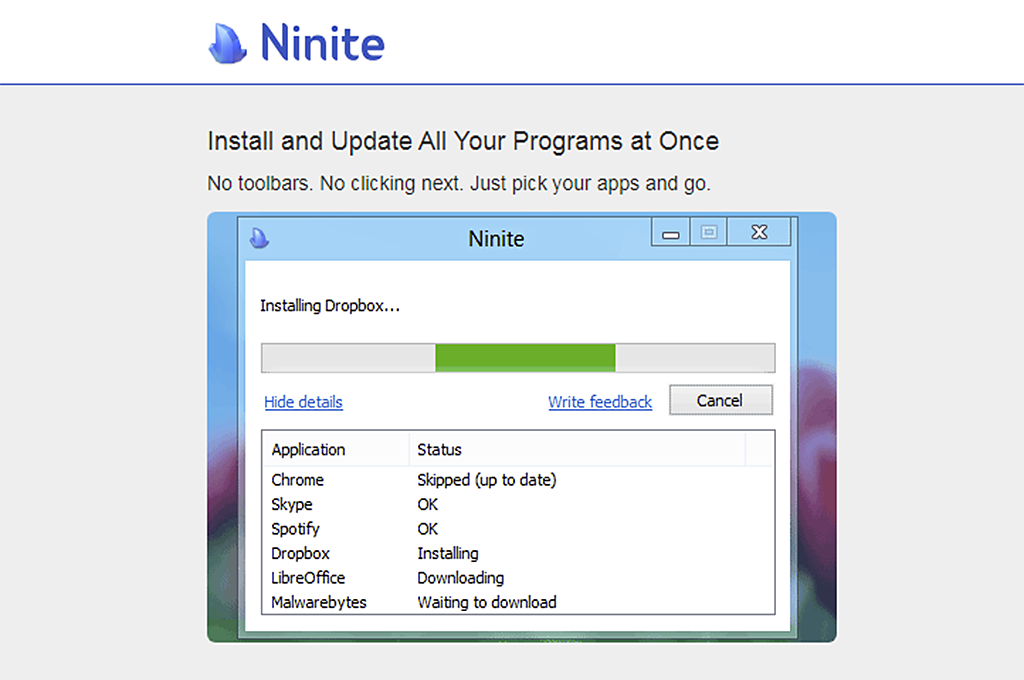1024x680 pixels.
Task: Click the Ninite dialog title bar text
Action: pyautogui.click(x=496, y=239)
